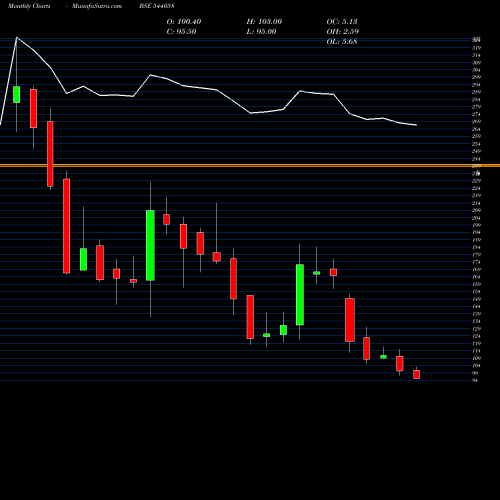Click the "OL: 5.68" reading
This screenshot has height=500, width=500.
click(342, 42)
